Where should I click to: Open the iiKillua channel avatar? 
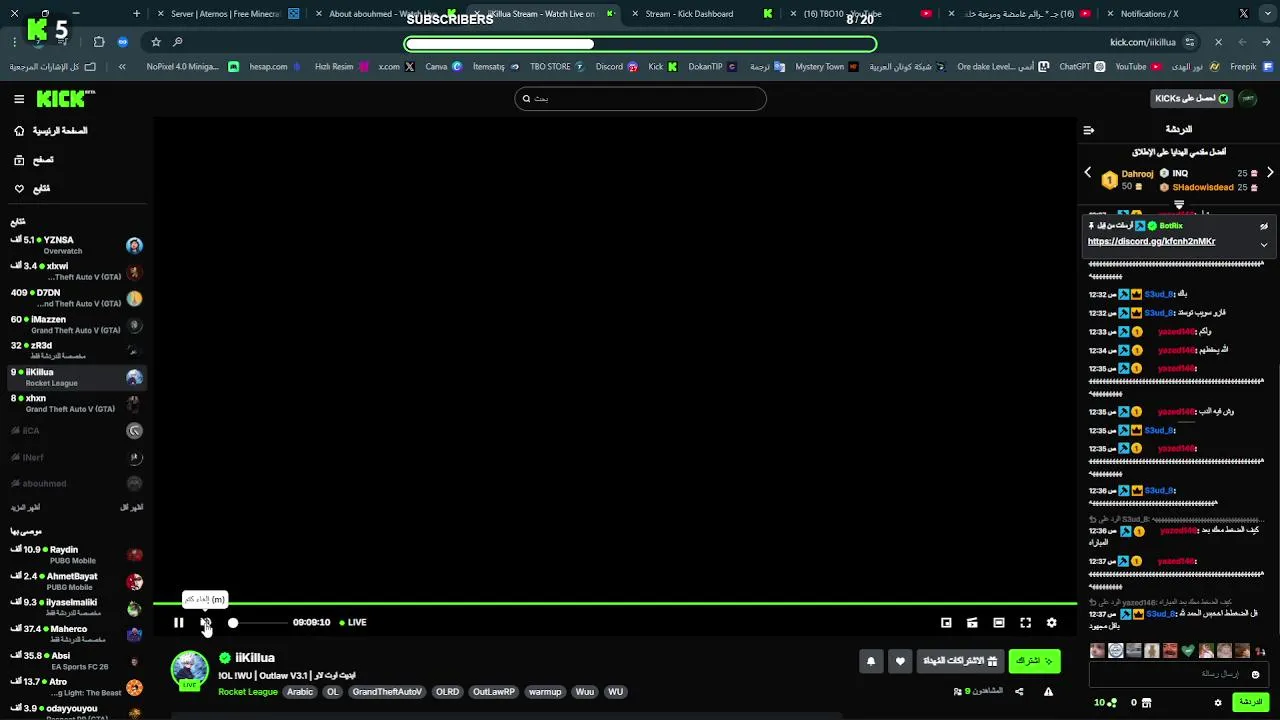tap(189, 671)
